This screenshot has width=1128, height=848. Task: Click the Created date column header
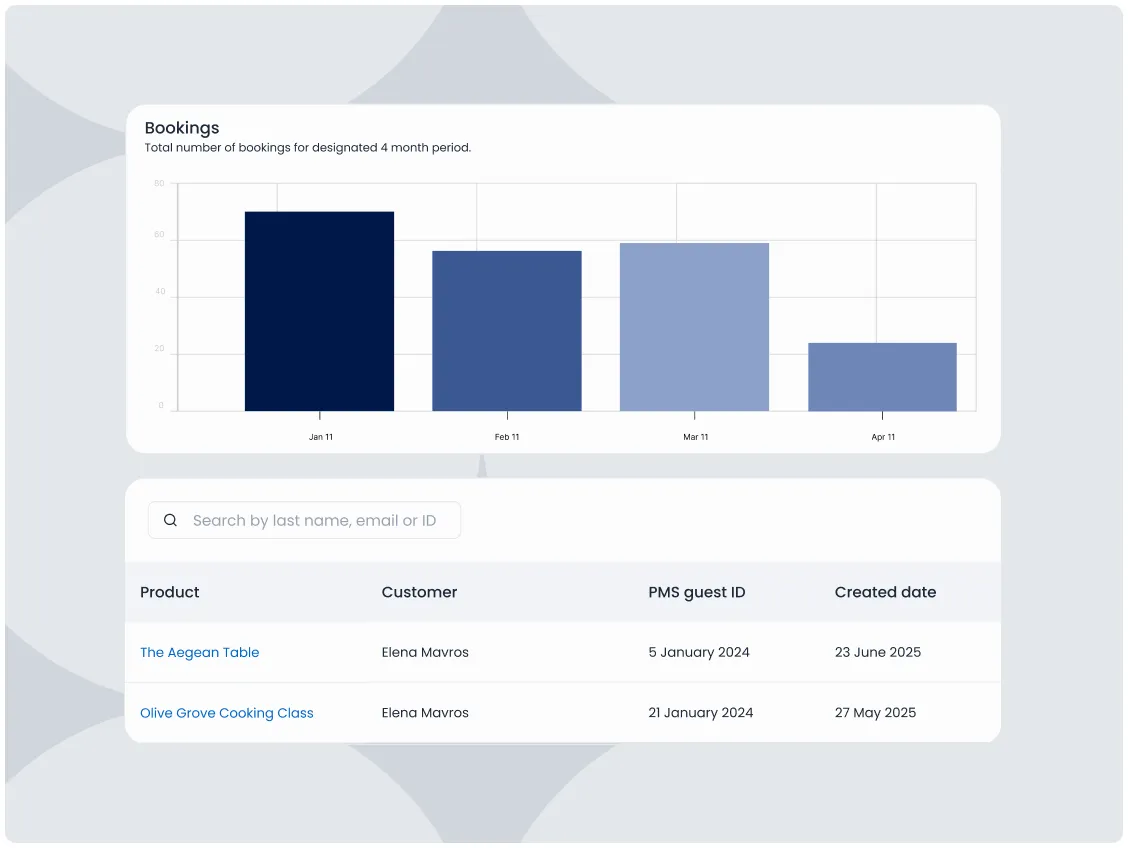pyautogui.click(x=886, y=592)
